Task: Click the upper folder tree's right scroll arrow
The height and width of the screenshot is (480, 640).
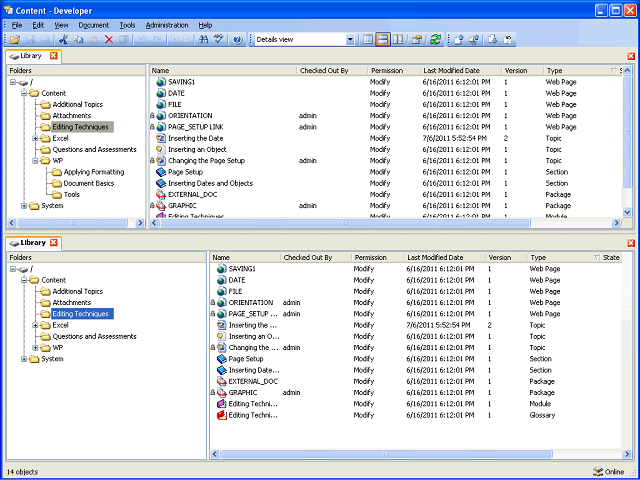Action: pyautogui.click(x=140, y=223)
